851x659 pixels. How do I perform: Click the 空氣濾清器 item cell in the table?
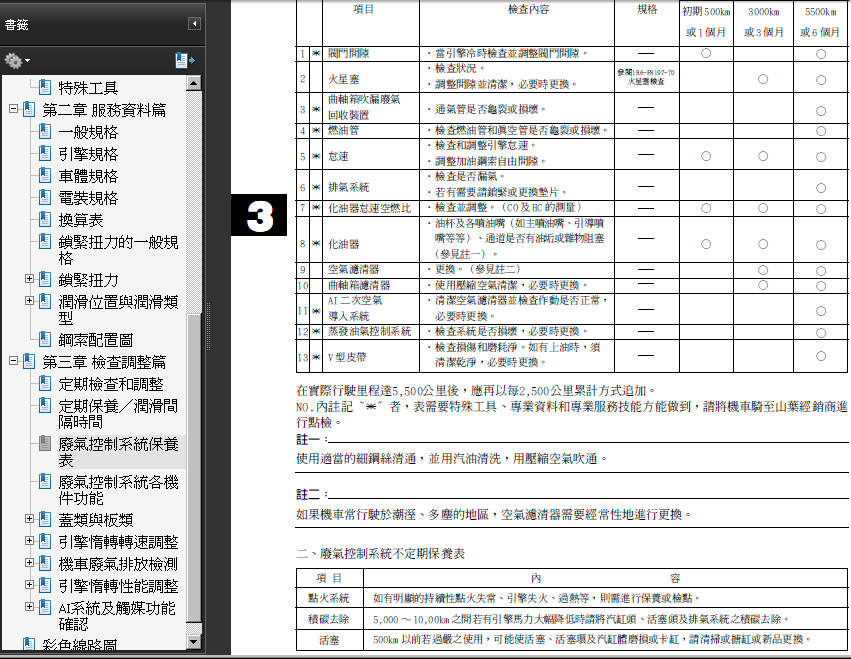[x=371, y=269]
